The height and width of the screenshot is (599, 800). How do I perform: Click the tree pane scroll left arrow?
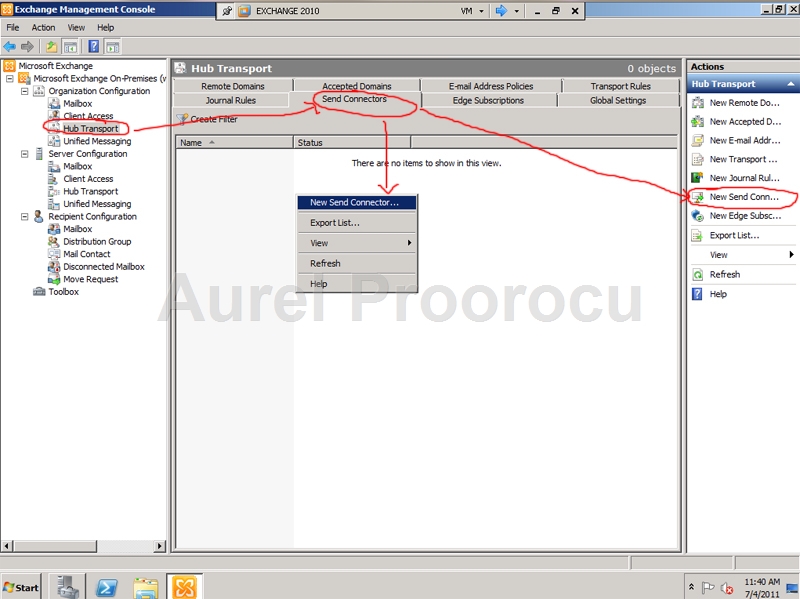coord(7,546)
